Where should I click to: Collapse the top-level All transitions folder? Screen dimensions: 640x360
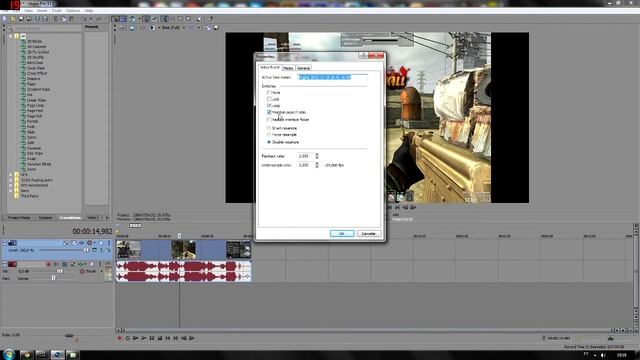pyautogui.click(x=11, y=36)
